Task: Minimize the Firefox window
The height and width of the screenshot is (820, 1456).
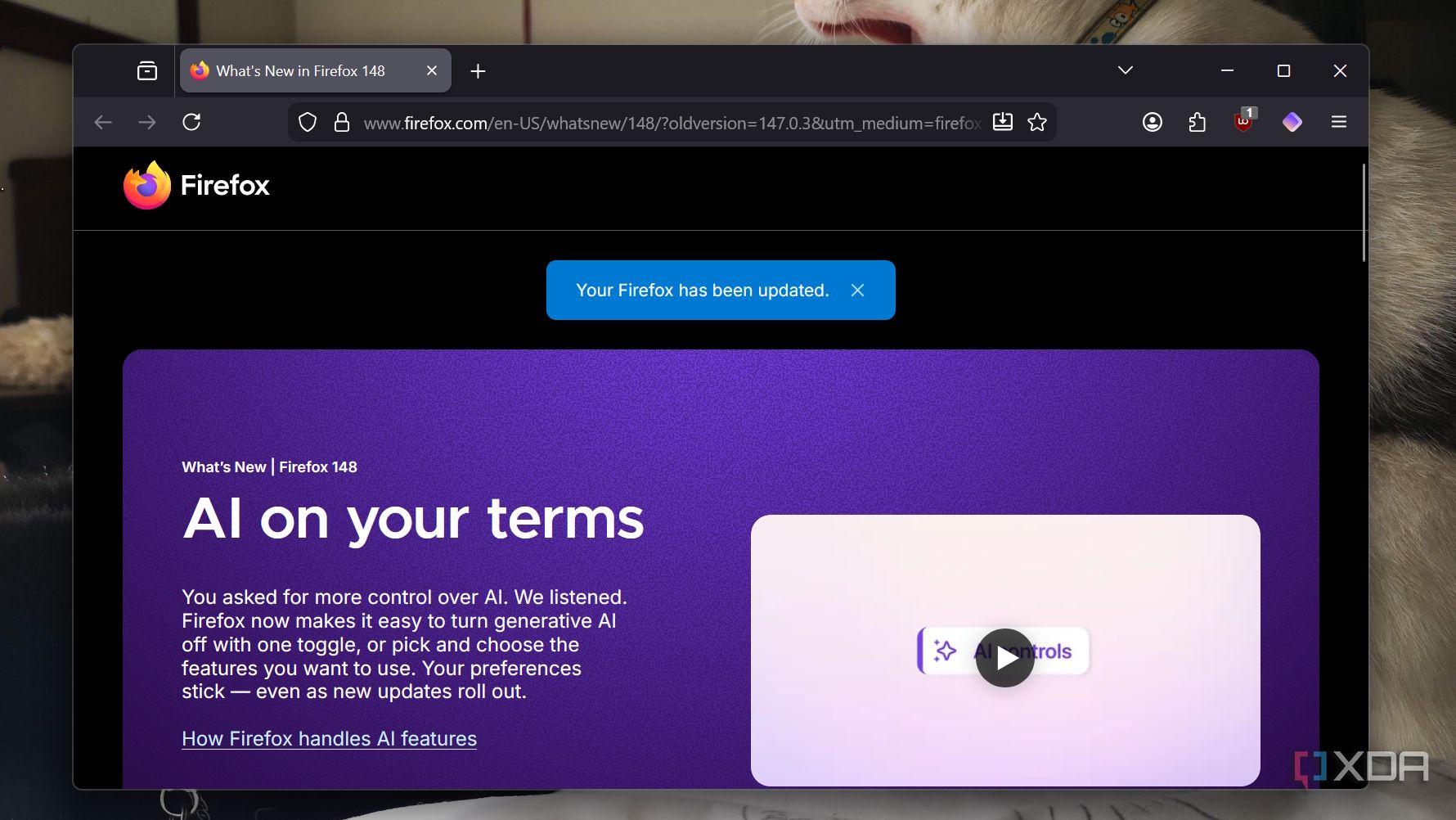Action: coord(1227,71)
